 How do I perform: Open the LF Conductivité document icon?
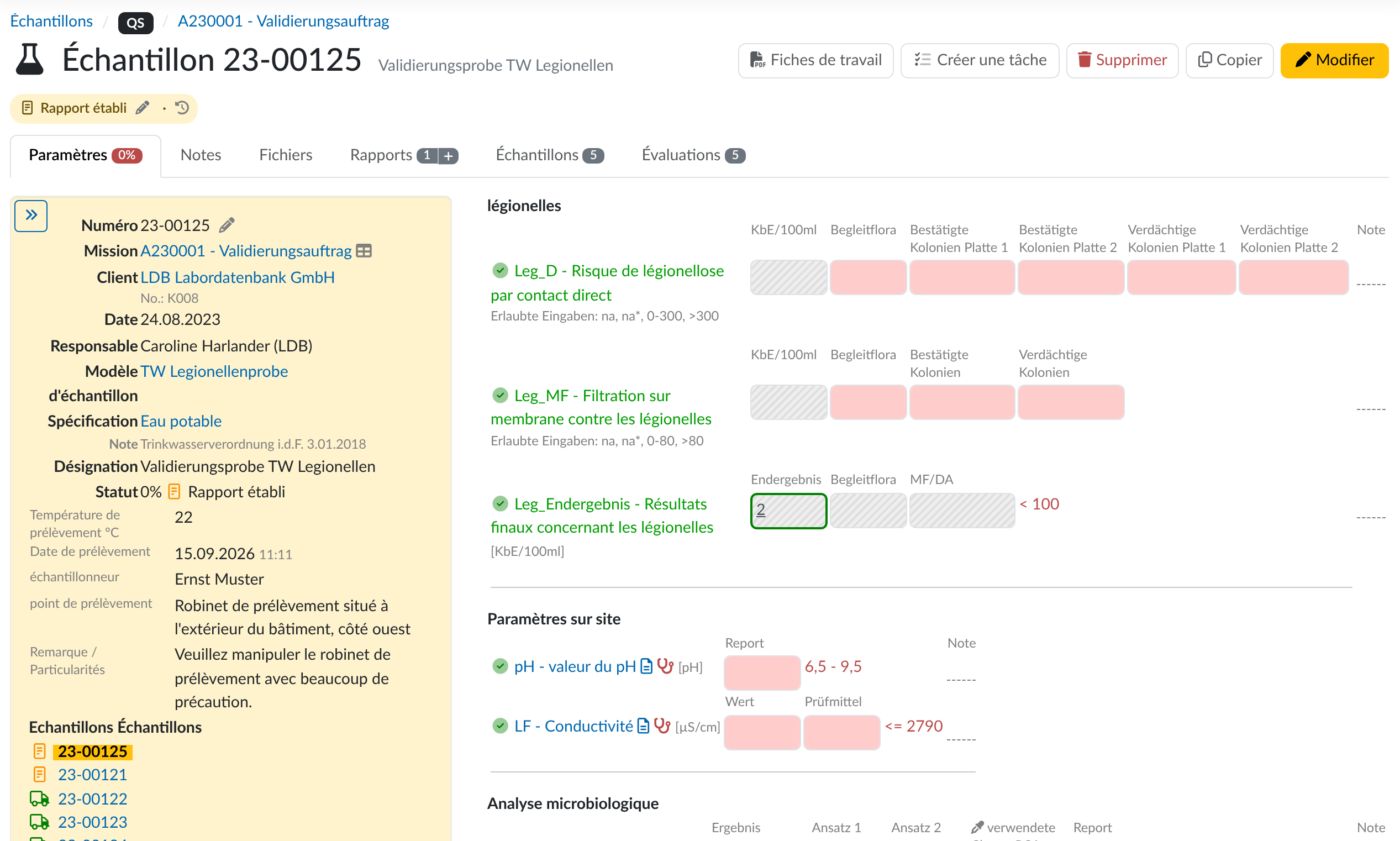pos(643,726)
